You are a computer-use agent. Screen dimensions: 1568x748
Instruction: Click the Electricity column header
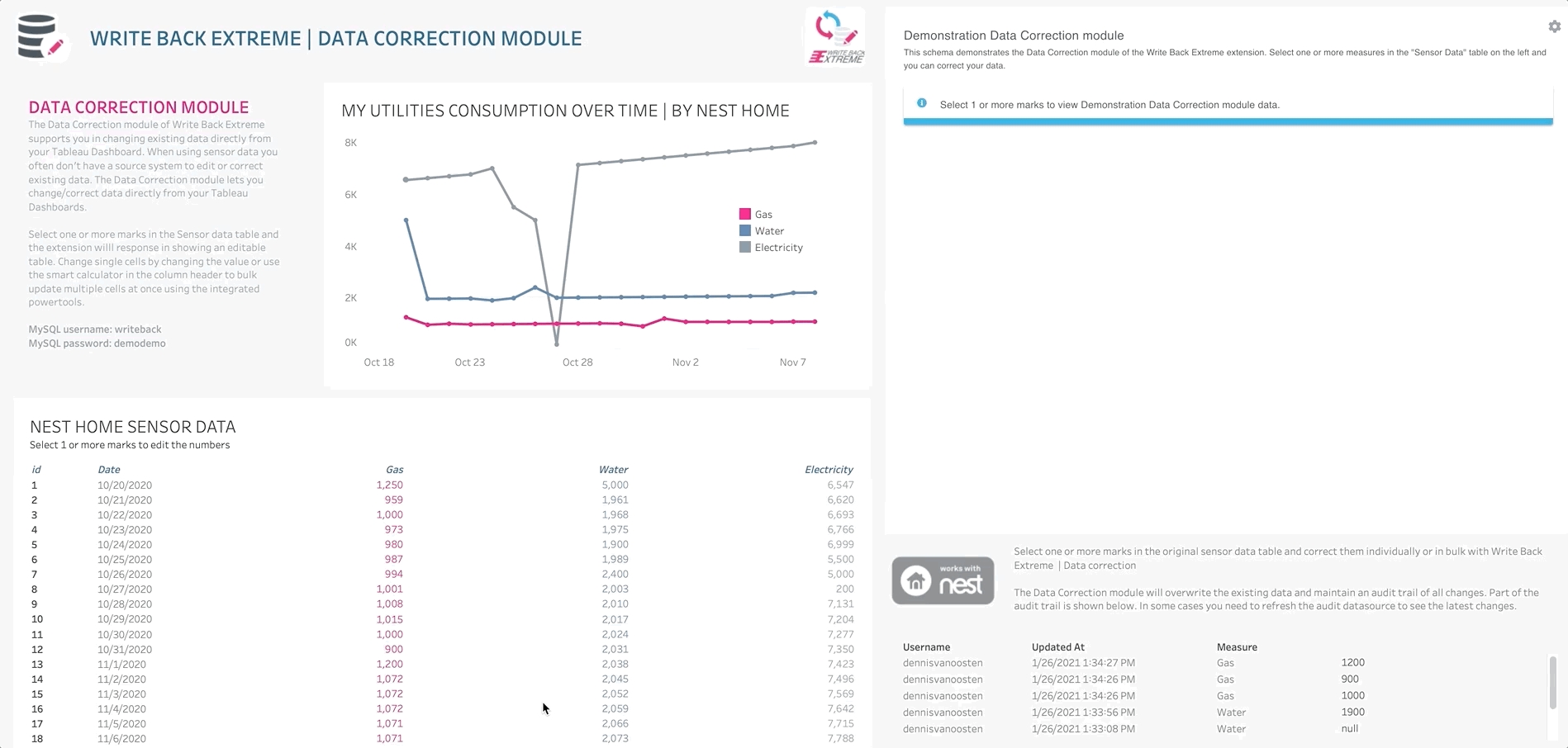coord(829,470)
